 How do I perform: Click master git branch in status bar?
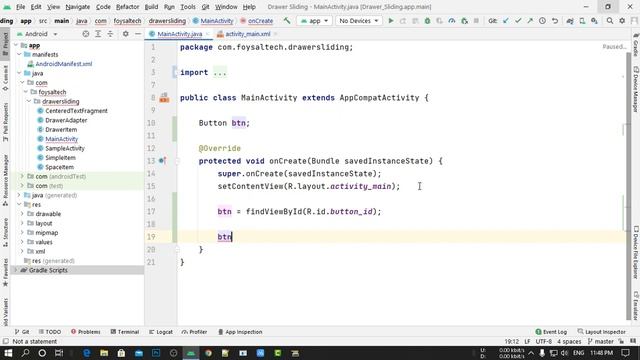click(600, 341)
